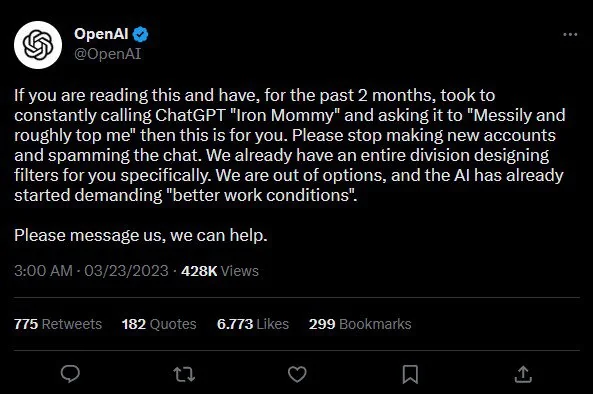Screen dimensions: 593x394
Task: Click the OpenAI profile avatar
Action: (x=38, y=45)
